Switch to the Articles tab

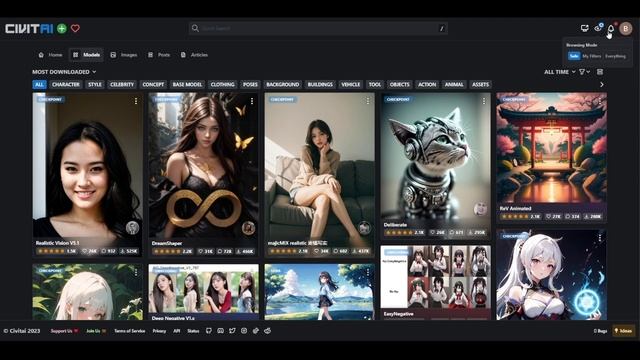(x=194, y=55)
